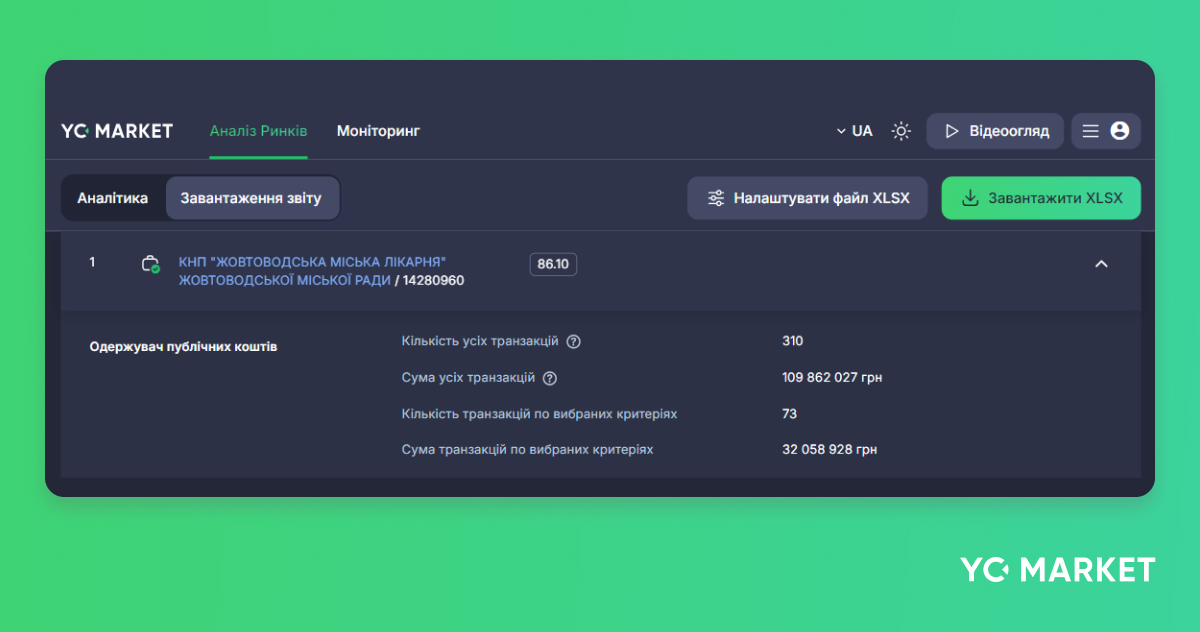The width and height of the screenshot is (1200, 632).
Task: Open the hamburger user account menu
Action: 1105,131
